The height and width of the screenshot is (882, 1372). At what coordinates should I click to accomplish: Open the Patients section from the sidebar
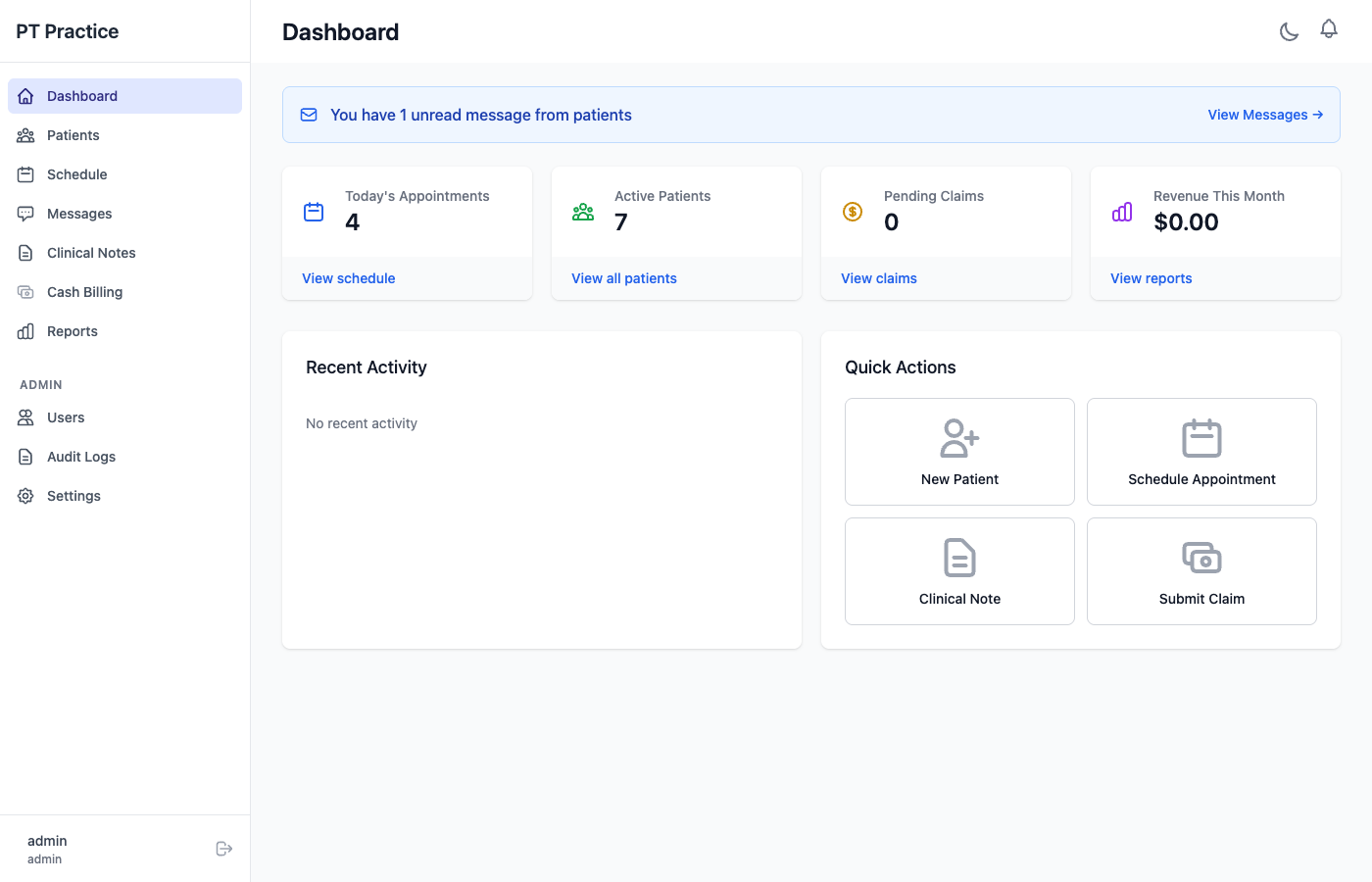(x=73, y=135)
